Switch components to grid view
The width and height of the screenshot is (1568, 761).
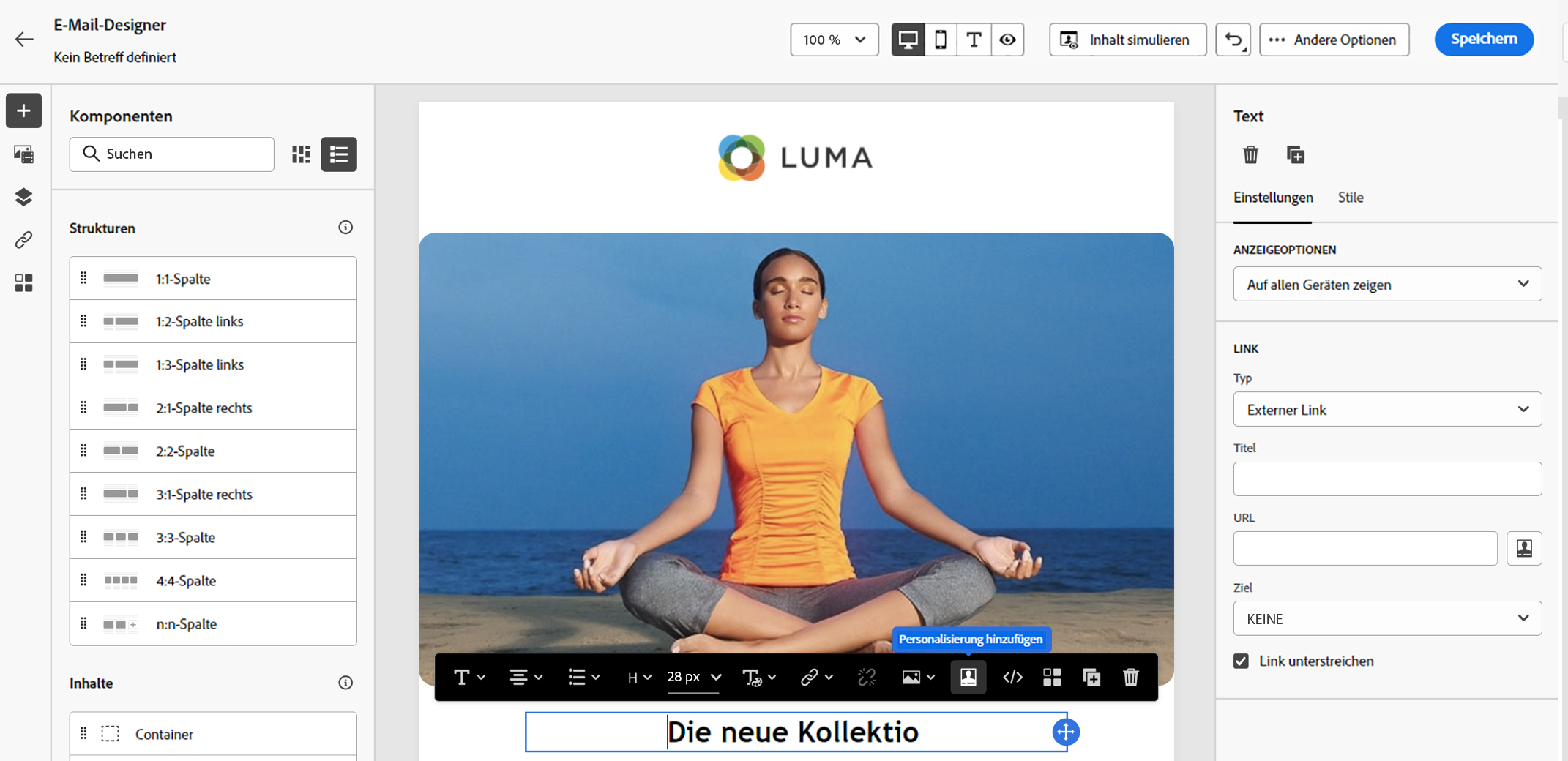tap(301, 154)
